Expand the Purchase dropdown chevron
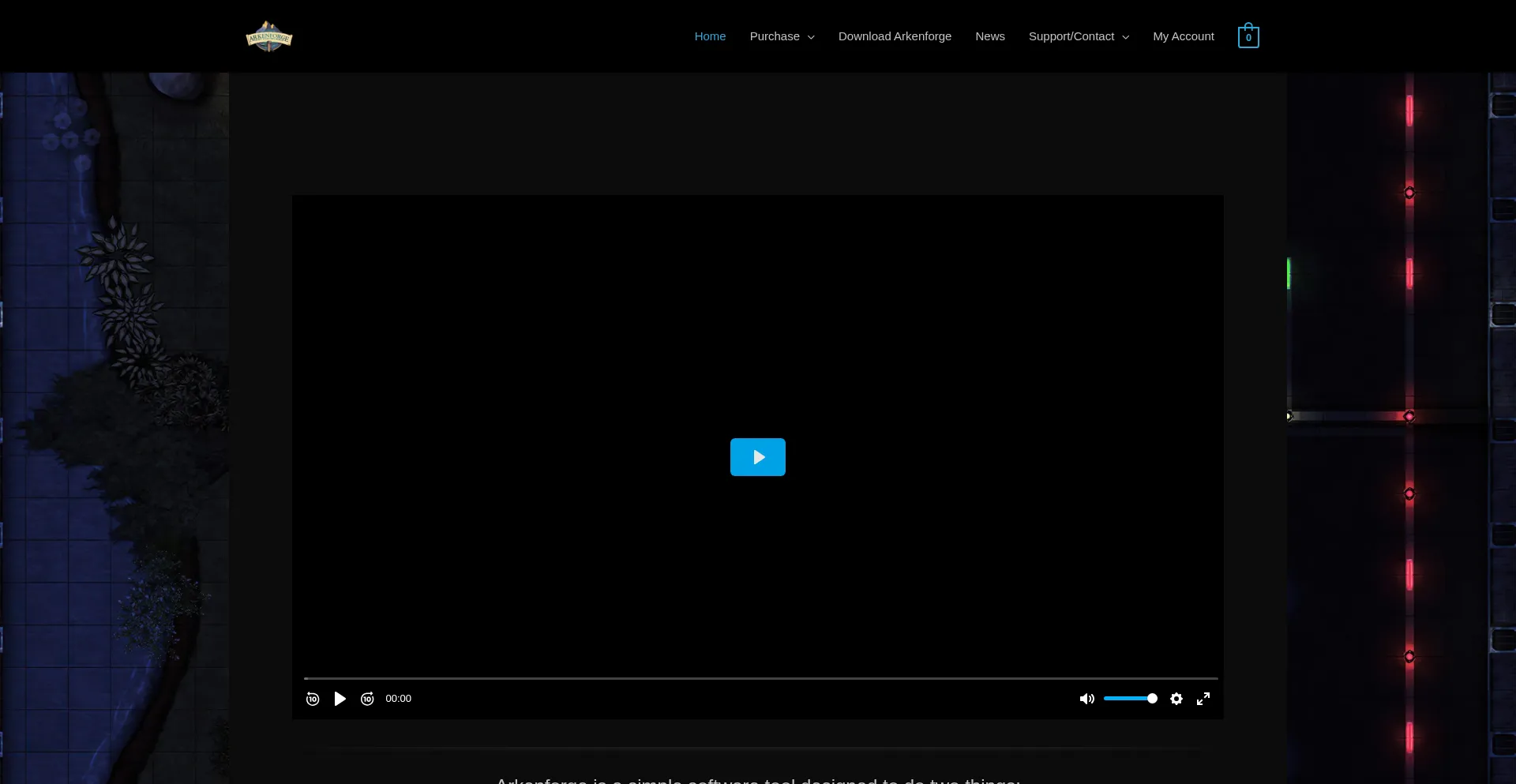Viewport: 1516px width, 784px height. tap(811, 37)
